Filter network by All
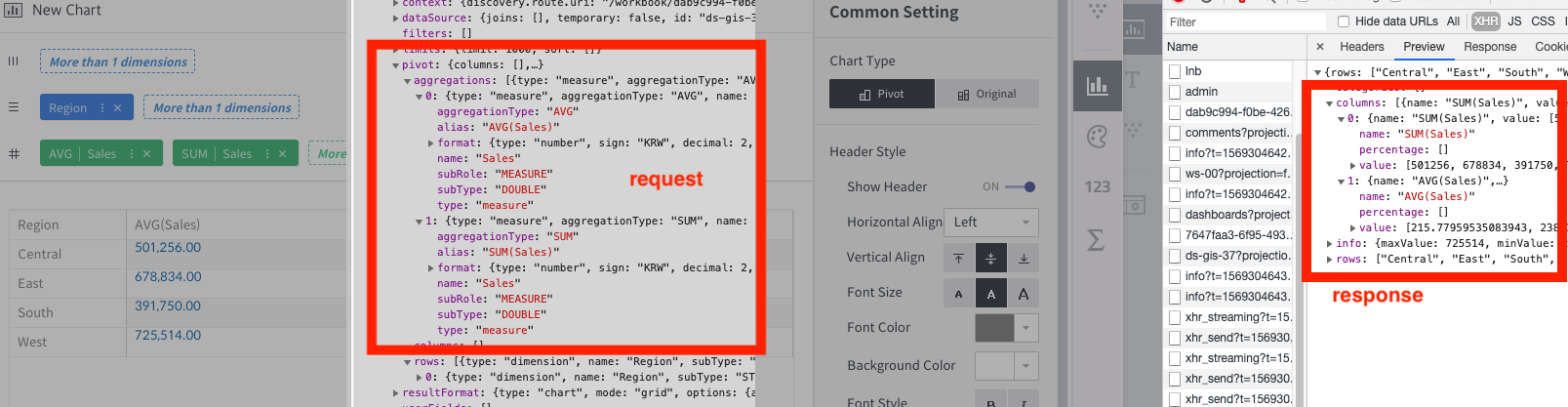Image resolution: width=1568 pixels, height=407 pixels. pyautogui.click(x=1454, y=21)
